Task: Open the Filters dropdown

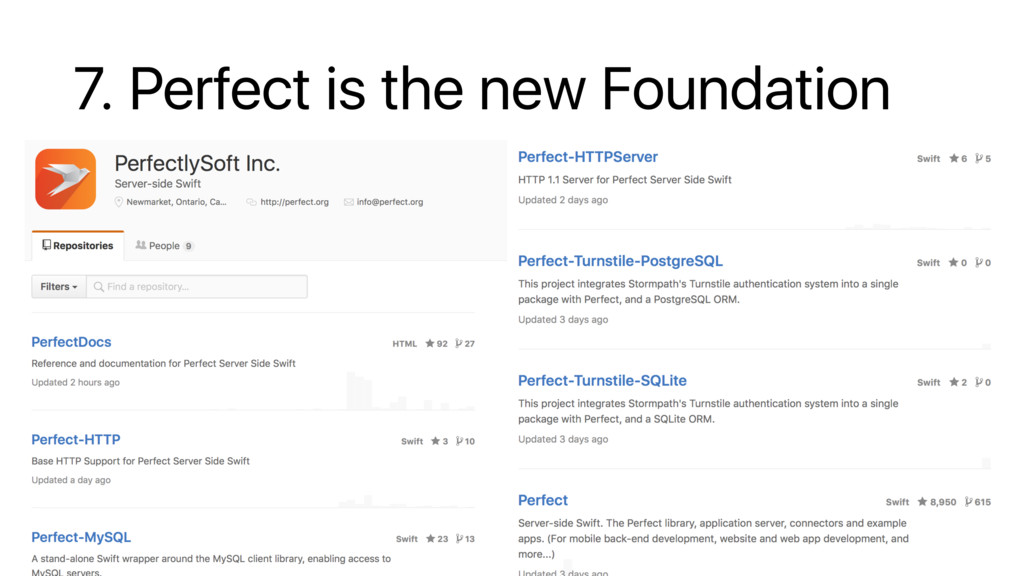Action: click(58, 287)
